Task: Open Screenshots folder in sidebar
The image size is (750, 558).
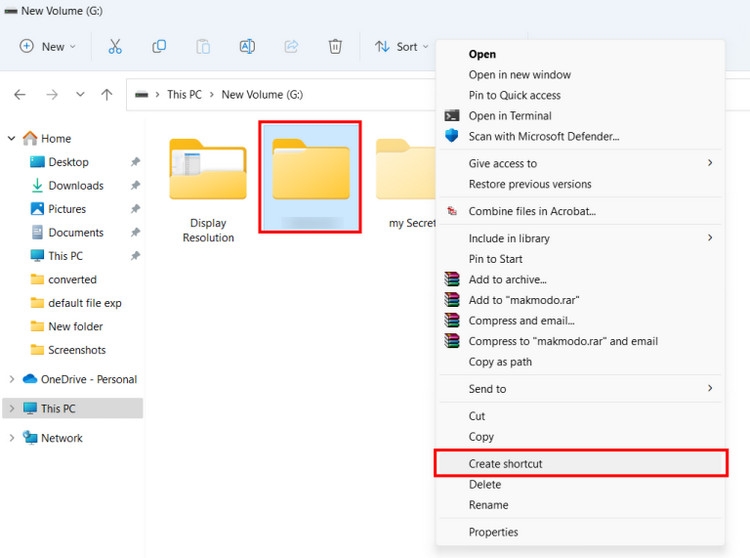Action: (68, 350)
